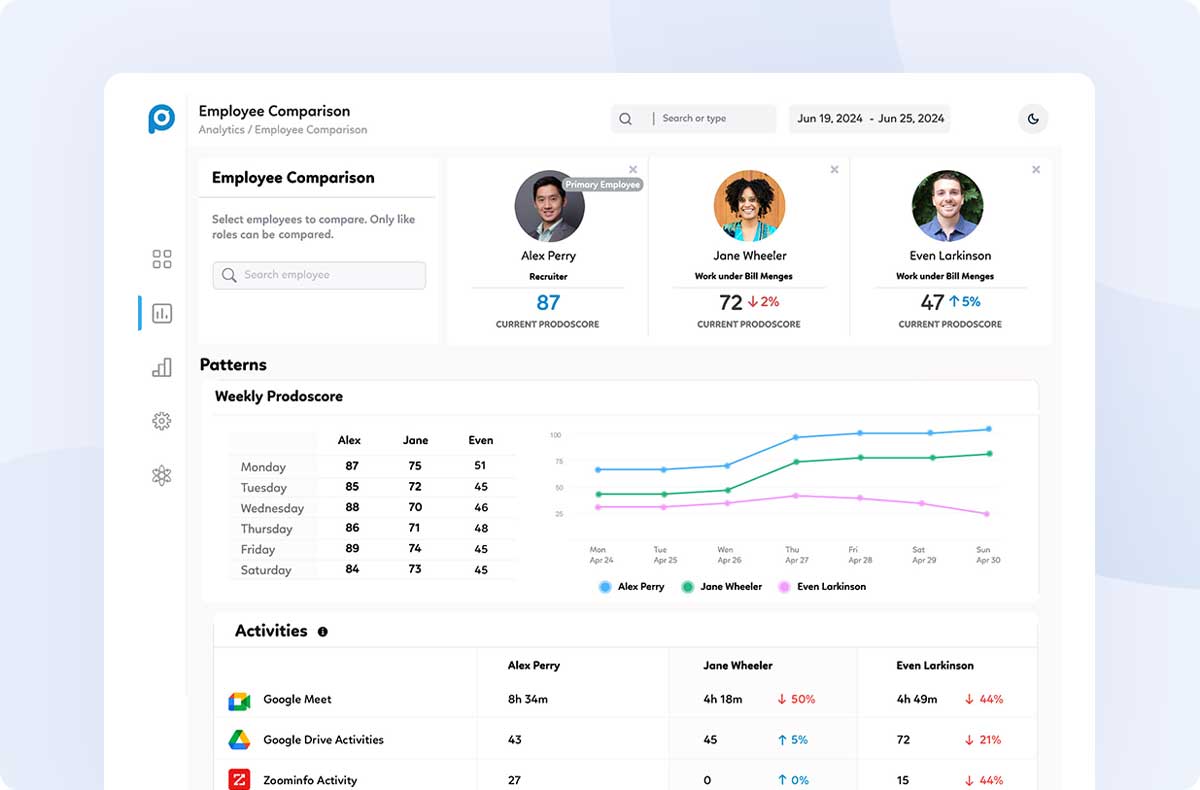The height and width of the screenshot is (790, 1200).
Task: Remove Jane Wheeler from comparison
Action: pyautogui.click(x=834, y=170)
